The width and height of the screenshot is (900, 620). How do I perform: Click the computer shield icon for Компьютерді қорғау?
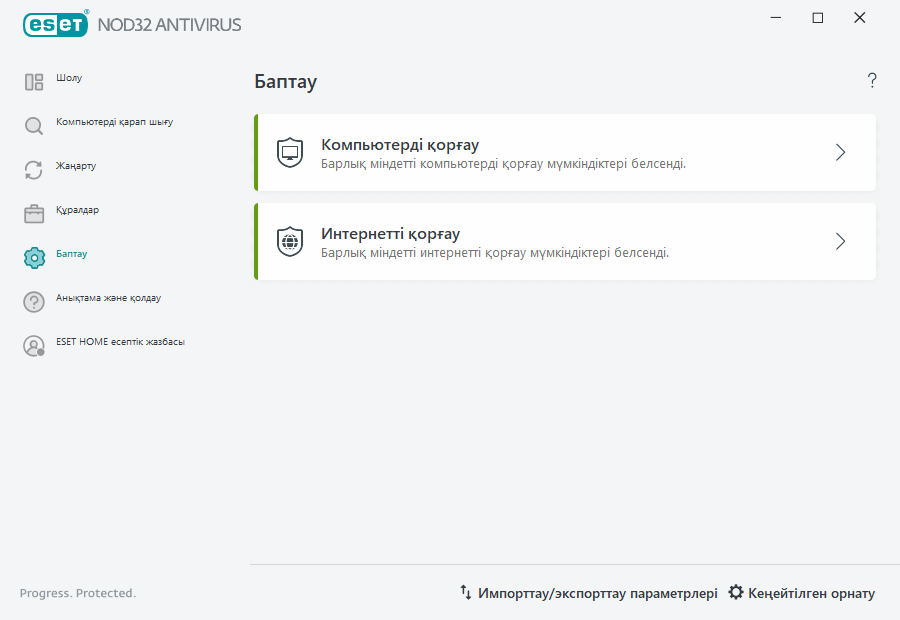[289, 152]
